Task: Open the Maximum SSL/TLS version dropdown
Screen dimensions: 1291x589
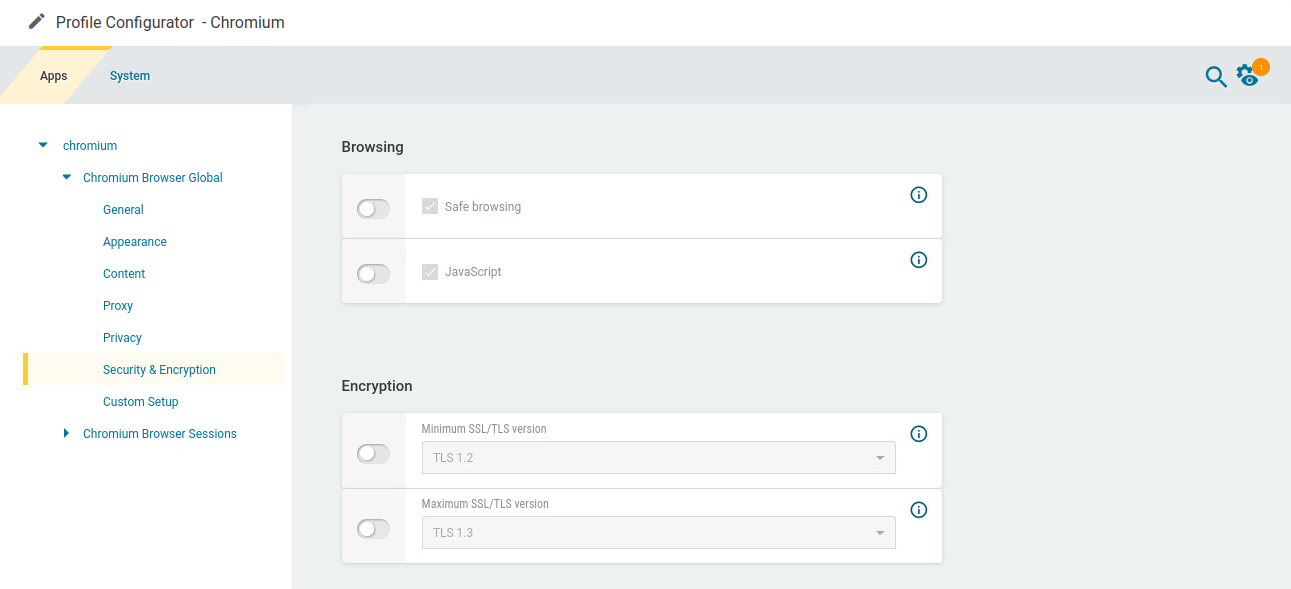Action: 658,533
